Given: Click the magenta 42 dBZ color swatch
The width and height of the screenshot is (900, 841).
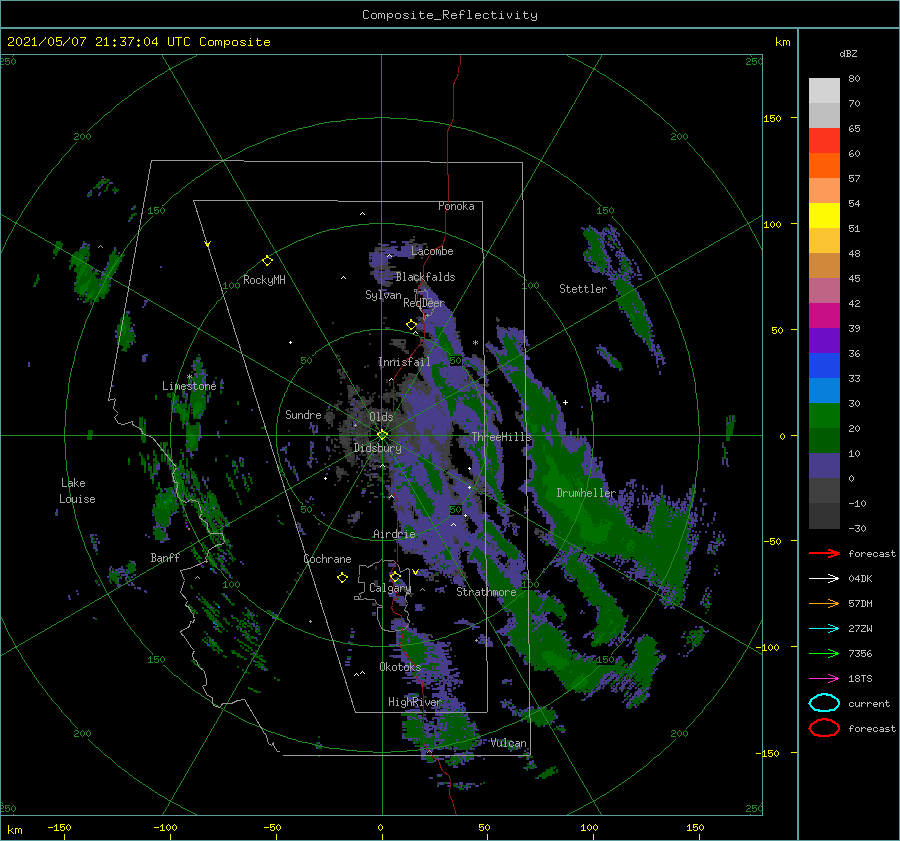Looking at the screenshot, I should (824, 315).
